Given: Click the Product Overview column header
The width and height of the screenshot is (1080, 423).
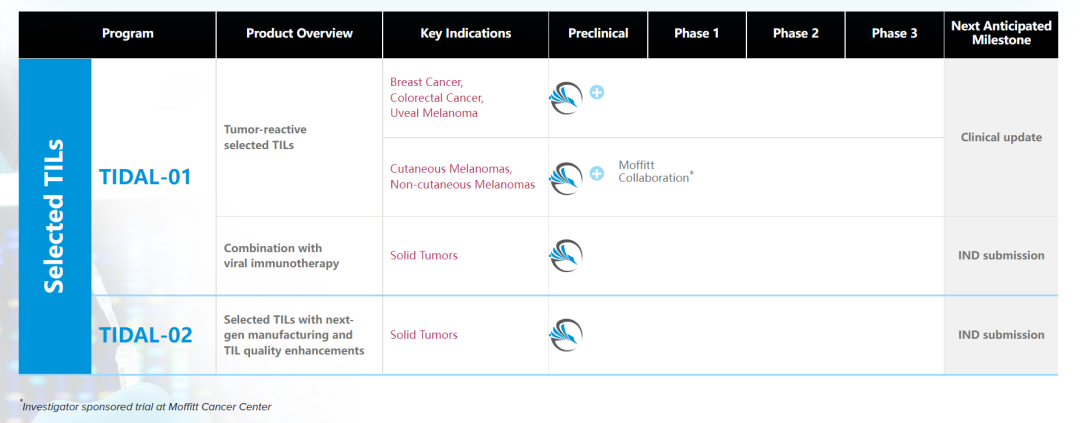Looking at the screenshot, I should click(x=299, y=33).
